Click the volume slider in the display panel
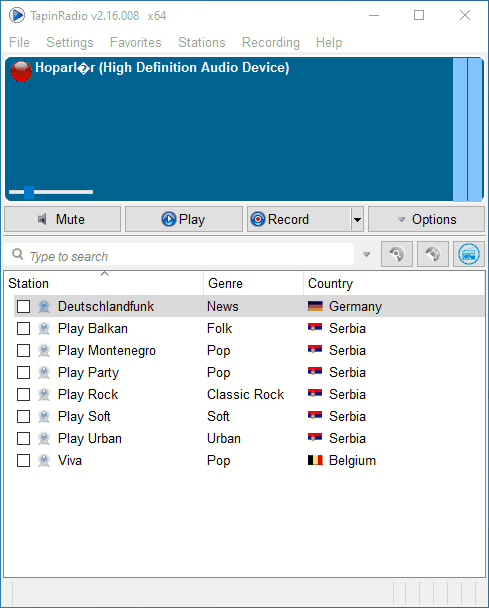 (x=51, y=192)
